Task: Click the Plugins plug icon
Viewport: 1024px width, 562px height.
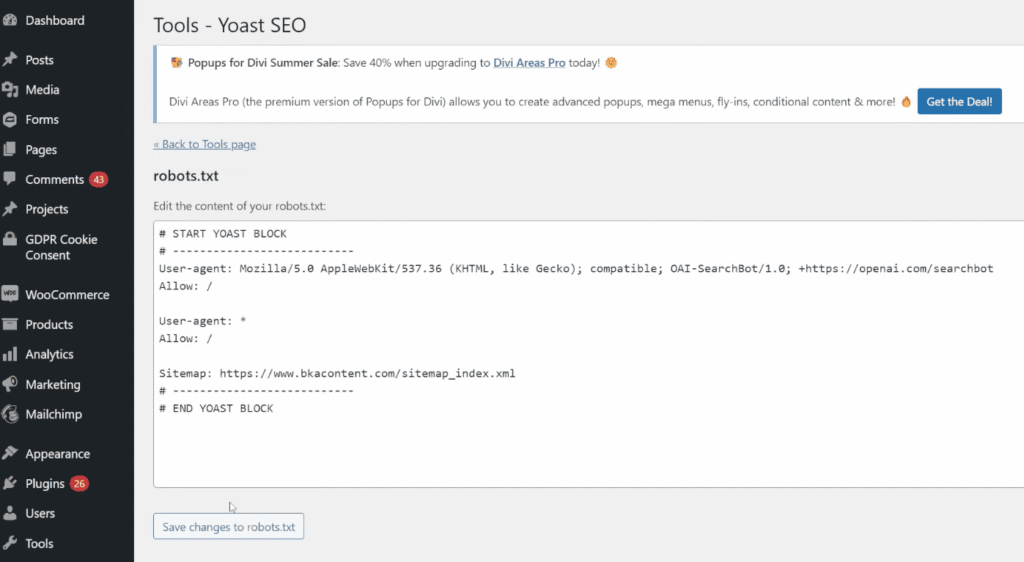Action: pos(10,484)
